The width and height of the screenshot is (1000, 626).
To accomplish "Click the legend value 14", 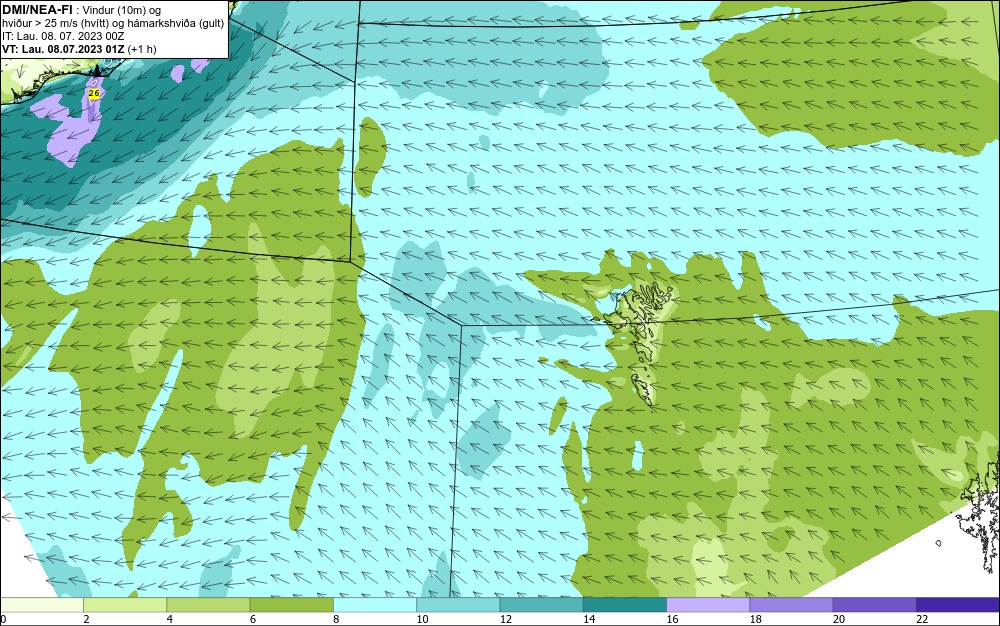I will click(589, 620).
